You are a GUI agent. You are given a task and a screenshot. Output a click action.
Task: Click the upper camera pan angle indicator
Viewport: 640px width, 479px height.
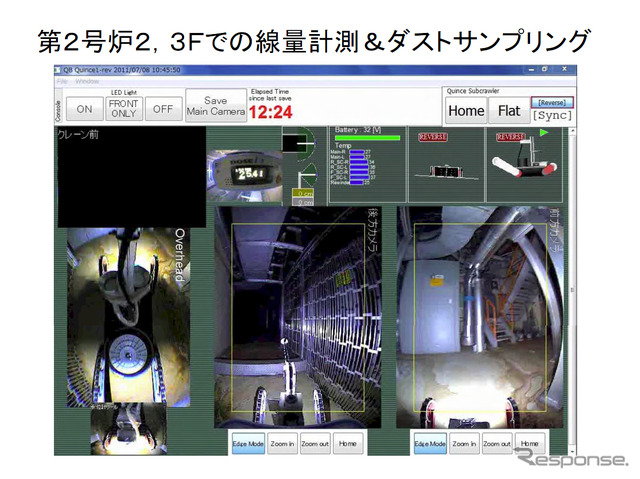[300, 144]
